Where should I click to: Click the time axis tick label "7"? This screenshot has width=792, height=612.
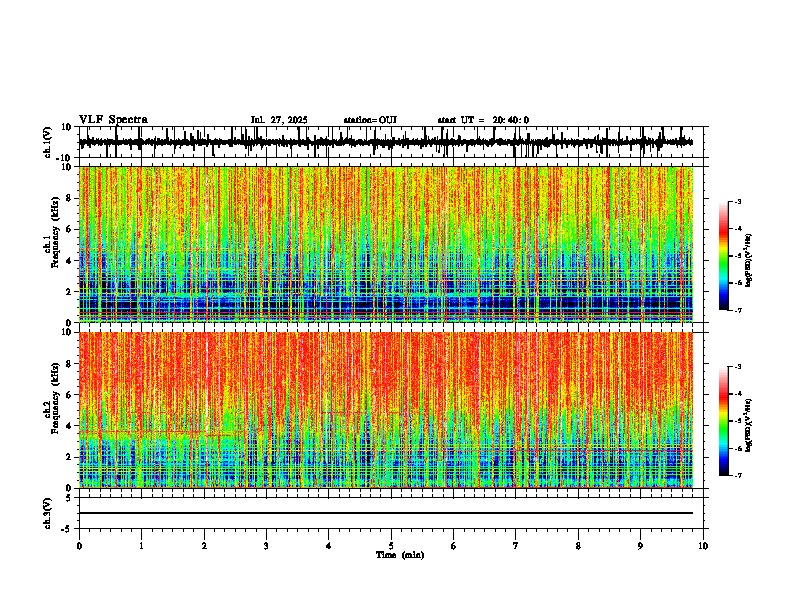516,546
